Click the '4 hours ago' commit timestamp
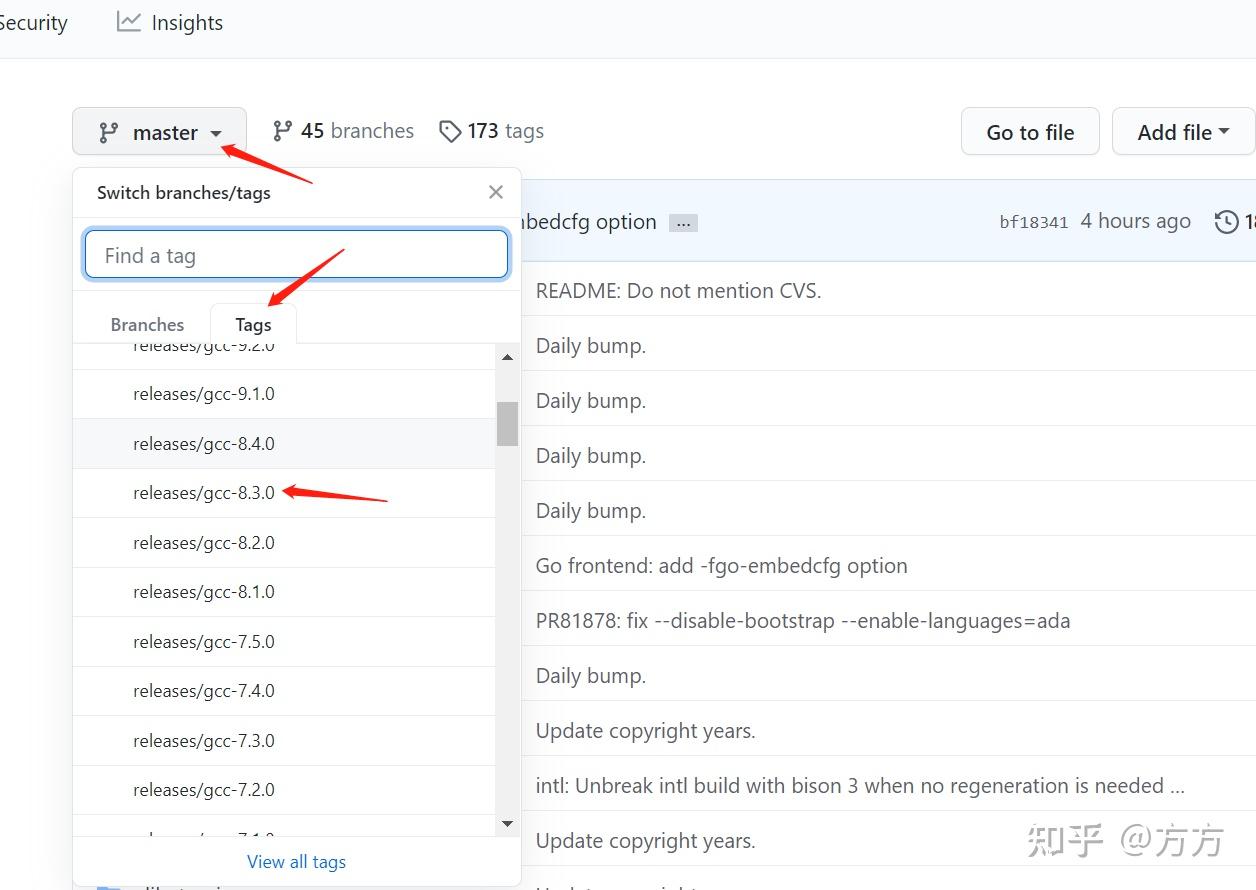 point(1135,221)
